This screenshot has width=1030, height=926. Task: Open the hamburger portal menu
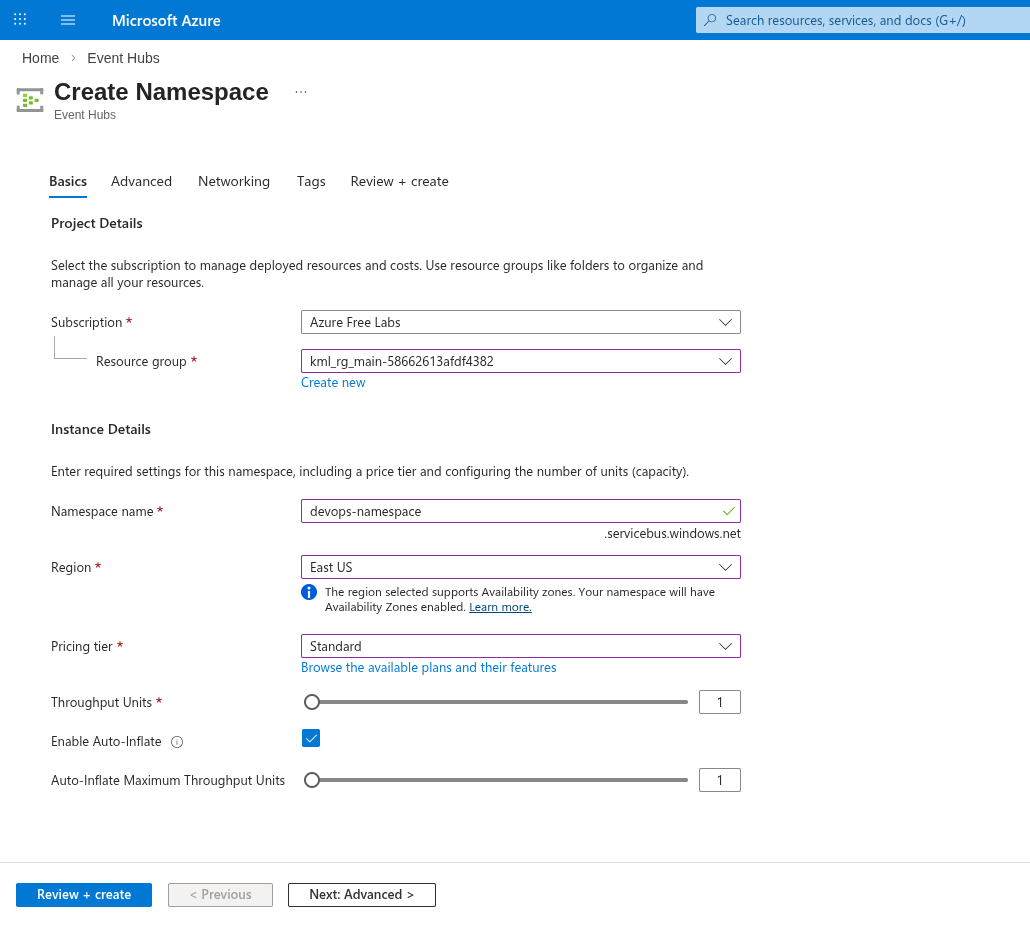68,20
